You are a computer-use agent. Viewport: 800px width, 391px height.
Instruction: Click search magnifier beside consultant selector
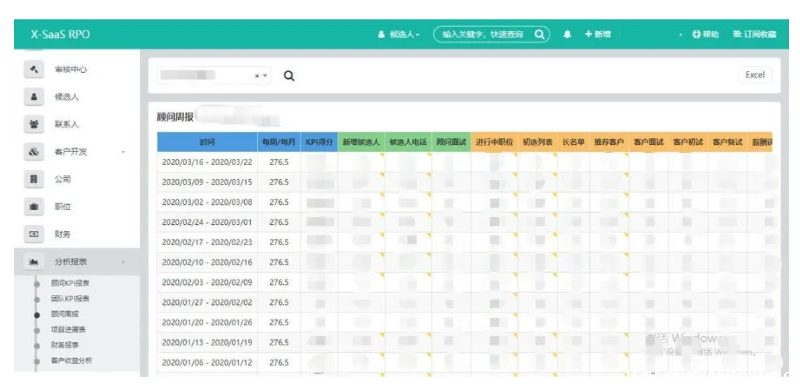289,76
